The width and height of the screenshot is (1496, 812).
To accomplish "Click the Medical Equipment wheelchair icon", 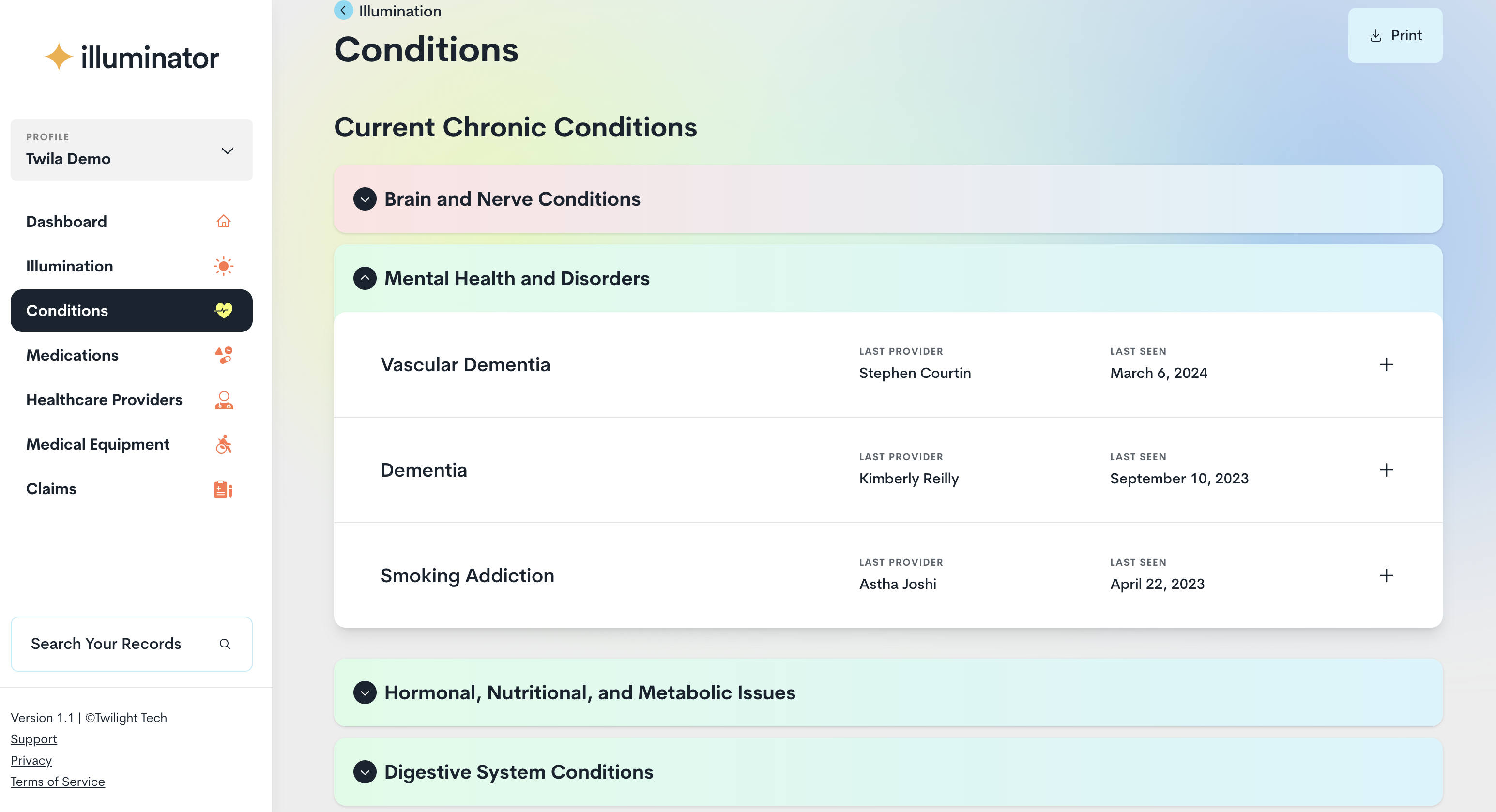I will tap(224, 444).
